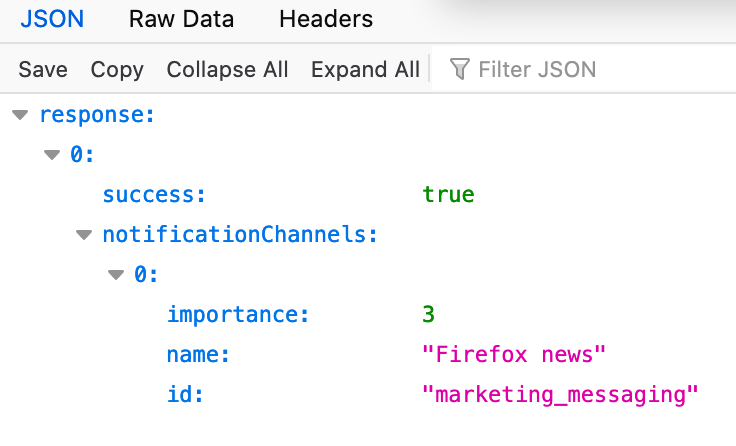Select the name key
The width and height of the screenshot is (736, 446).
click(x=198, y=354)
